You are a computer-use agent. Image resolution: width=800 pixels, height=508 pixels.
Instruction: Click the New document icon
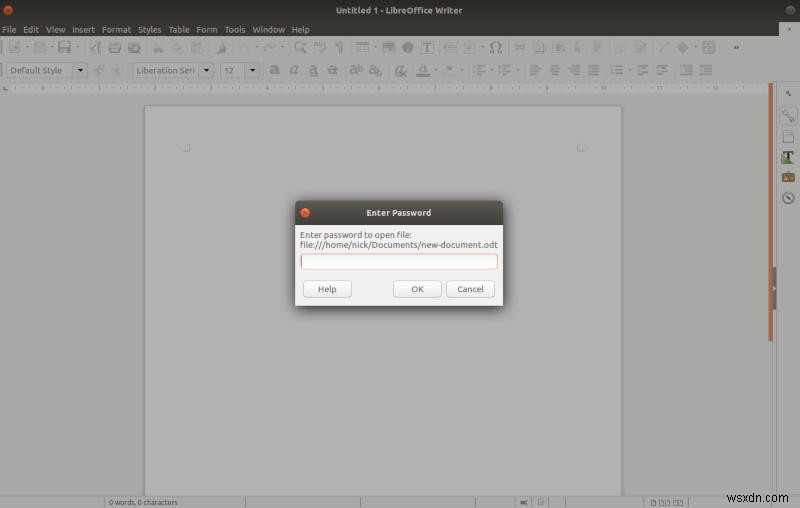[14, 47]
